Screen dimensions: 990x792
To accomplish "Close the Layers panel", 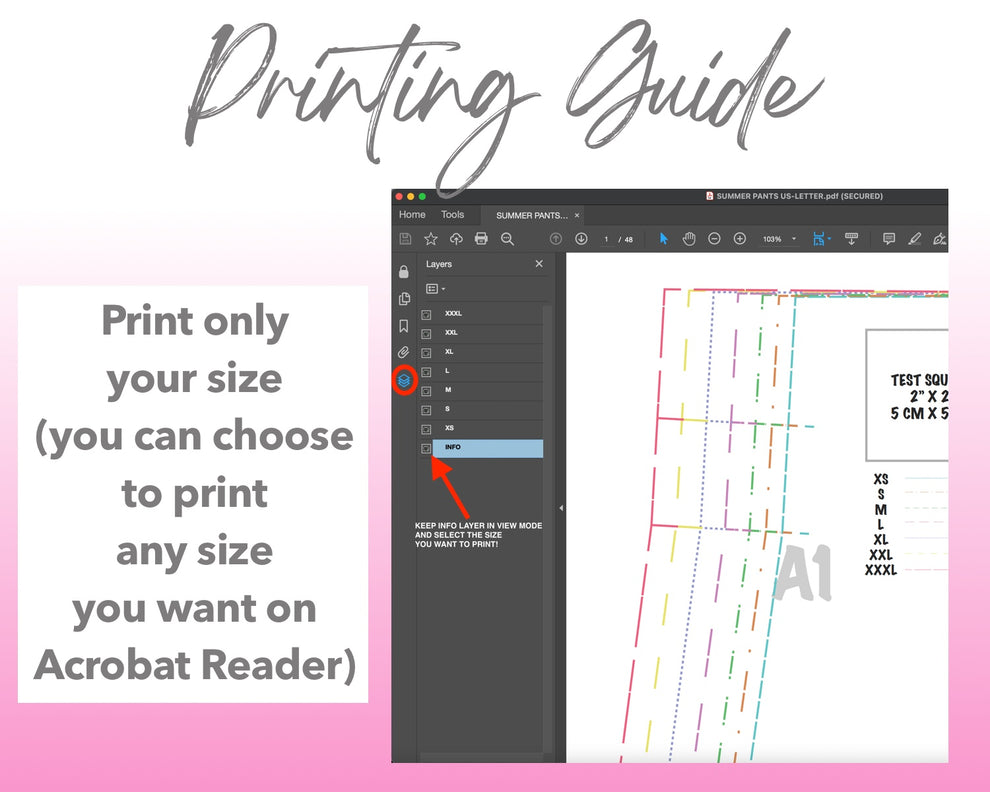I will 539,264.
